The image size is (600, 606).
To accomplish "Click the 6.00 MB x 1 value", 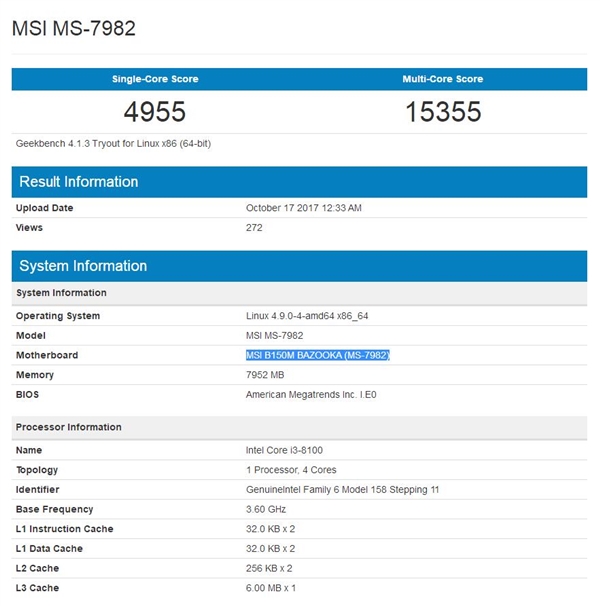I will [271, 588].
